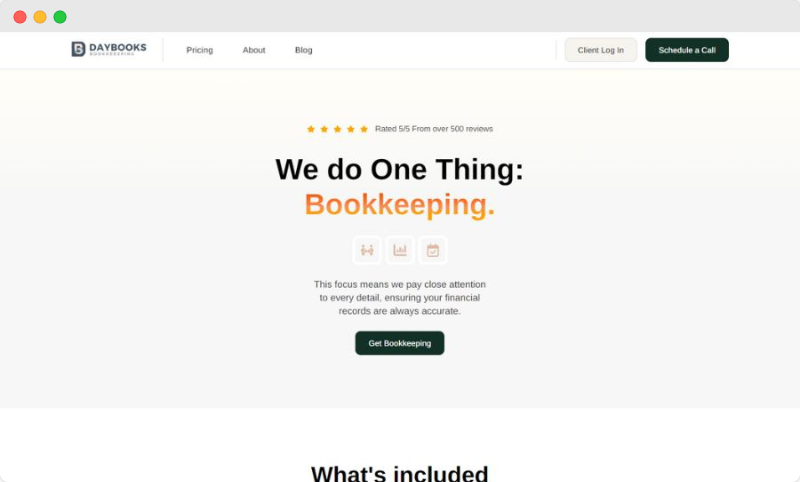Click the Client Log In button
This screenshot has width=800, height=482.
(x=601, y=50)
